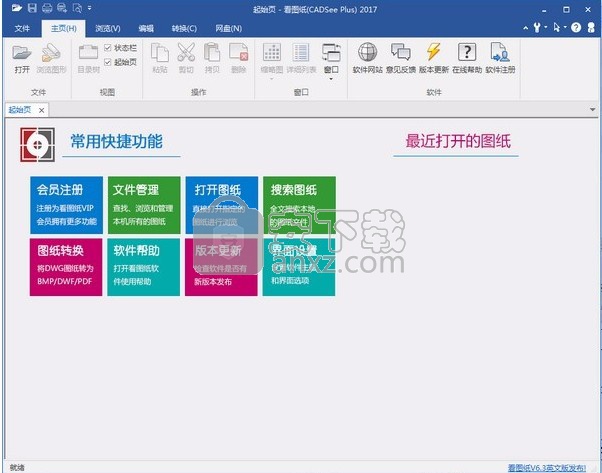Click the print preview icon in title bar
602x473 pixels.
pos(77,8)
